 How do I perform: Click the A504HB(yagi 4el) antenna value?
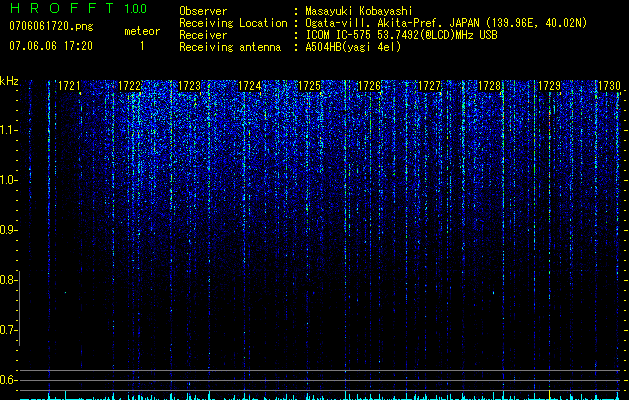(353, 47)
